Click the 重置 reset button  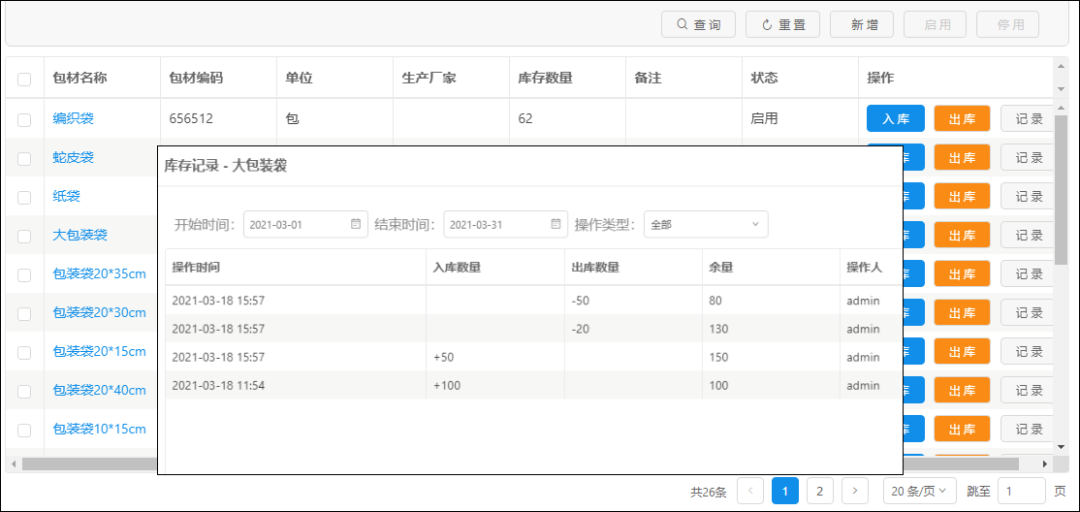(783, 25)
